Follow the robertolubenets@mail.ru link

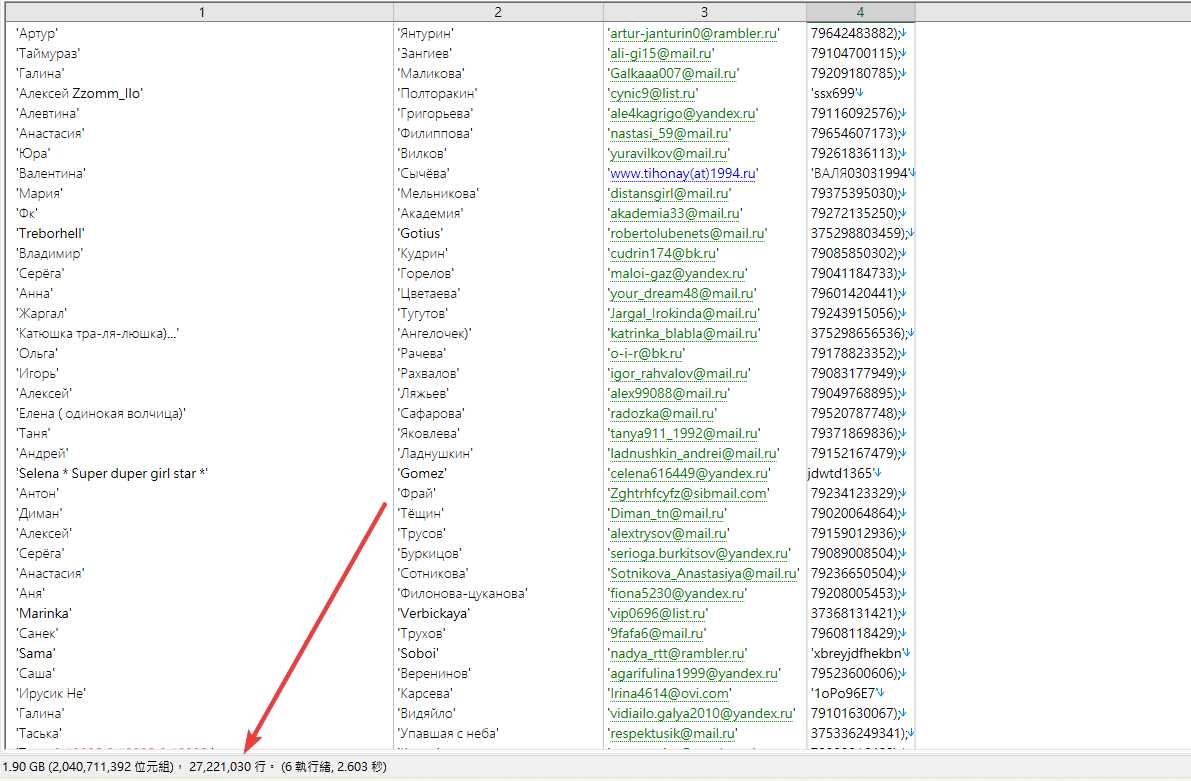(x=687, y=233)
